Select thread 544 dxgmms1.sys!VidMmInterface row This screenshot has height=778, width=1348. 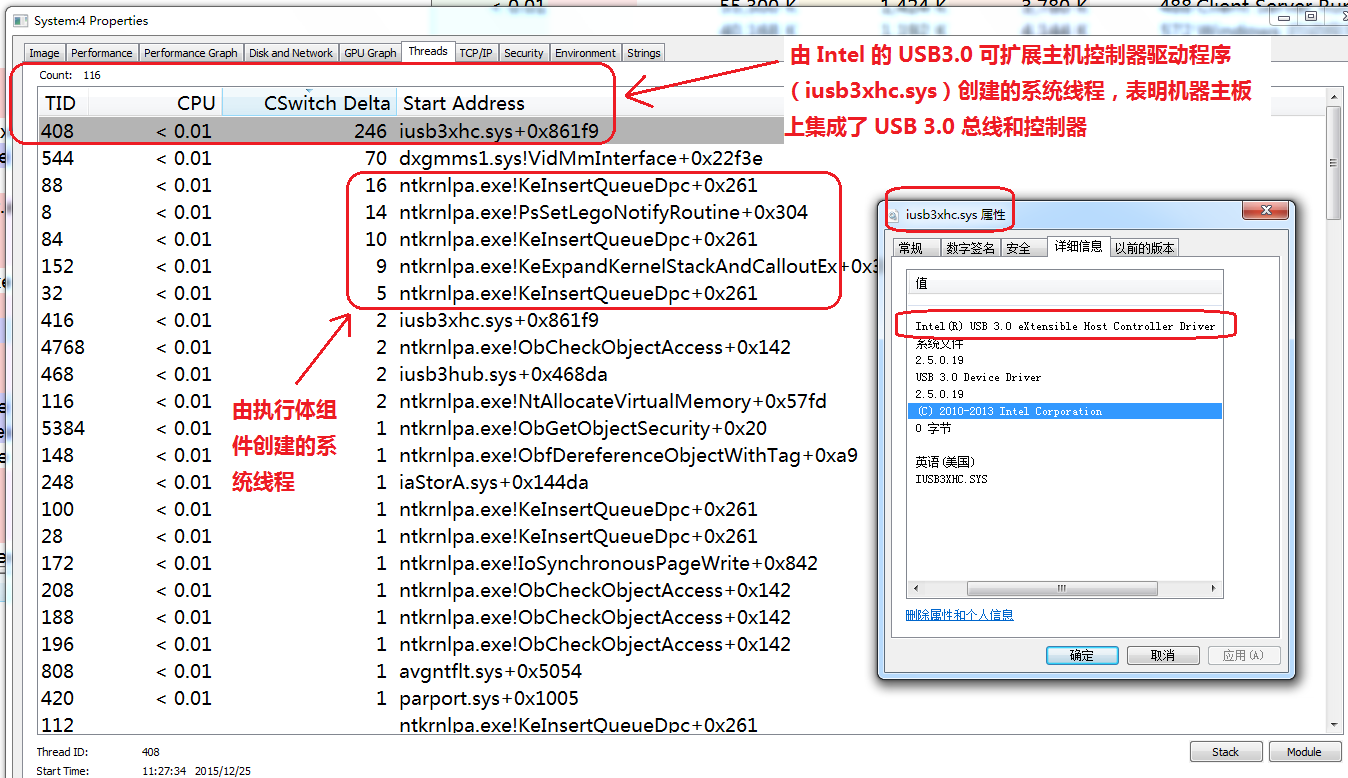(411, 158)
